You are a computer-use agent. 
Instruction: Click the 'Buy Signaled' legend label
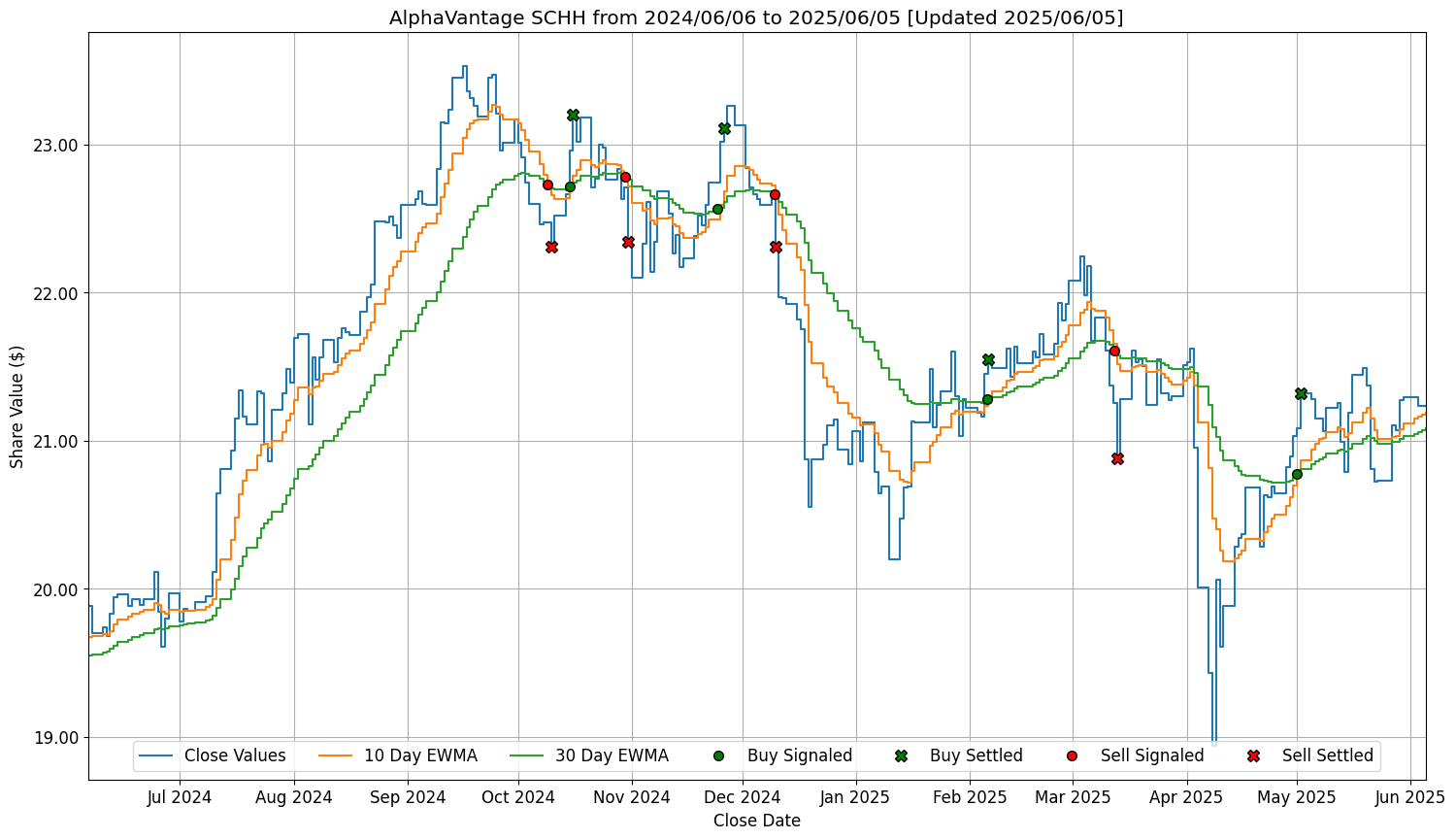point(800,755)
